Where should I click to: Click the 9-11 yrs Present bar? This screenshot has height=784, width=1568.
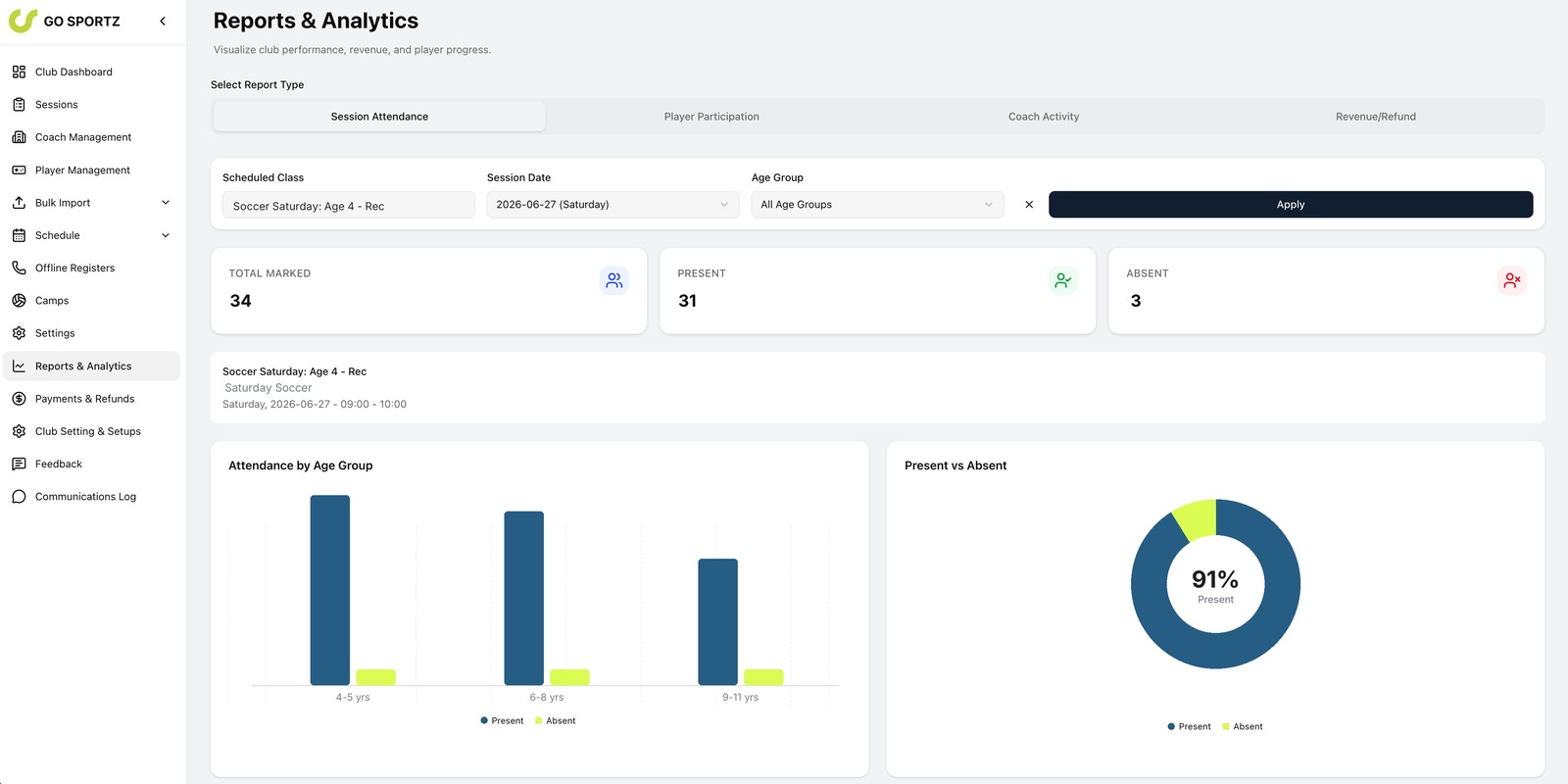click(x=718, y=622)
